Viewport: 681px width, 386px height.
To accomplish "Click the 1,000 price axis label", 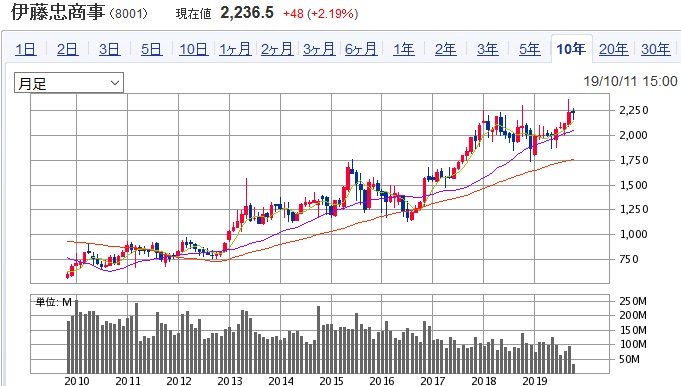I will (x=634, y=234).
